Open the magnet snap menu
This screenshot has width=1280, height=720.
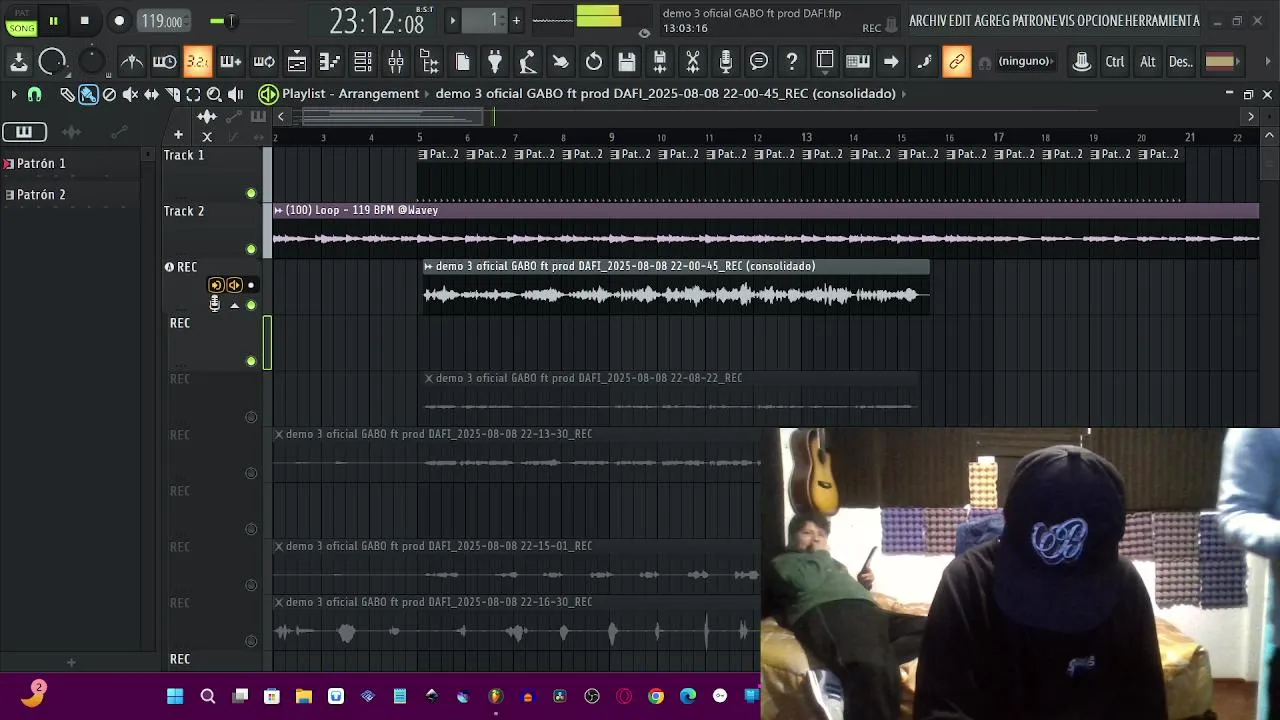click(x=34, y=94)
